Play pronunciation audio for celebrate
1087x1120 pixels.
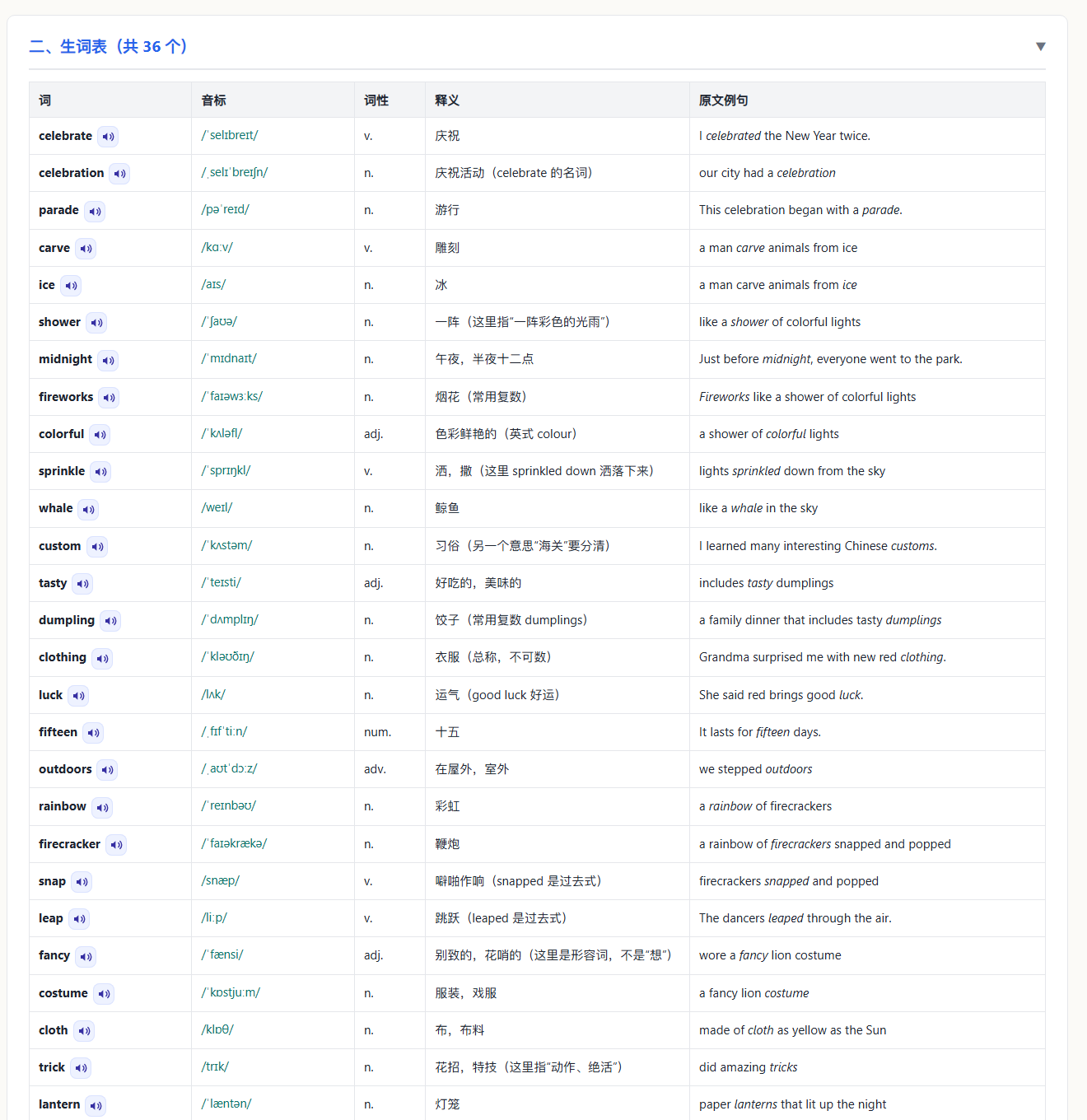[x=108, y=137]
